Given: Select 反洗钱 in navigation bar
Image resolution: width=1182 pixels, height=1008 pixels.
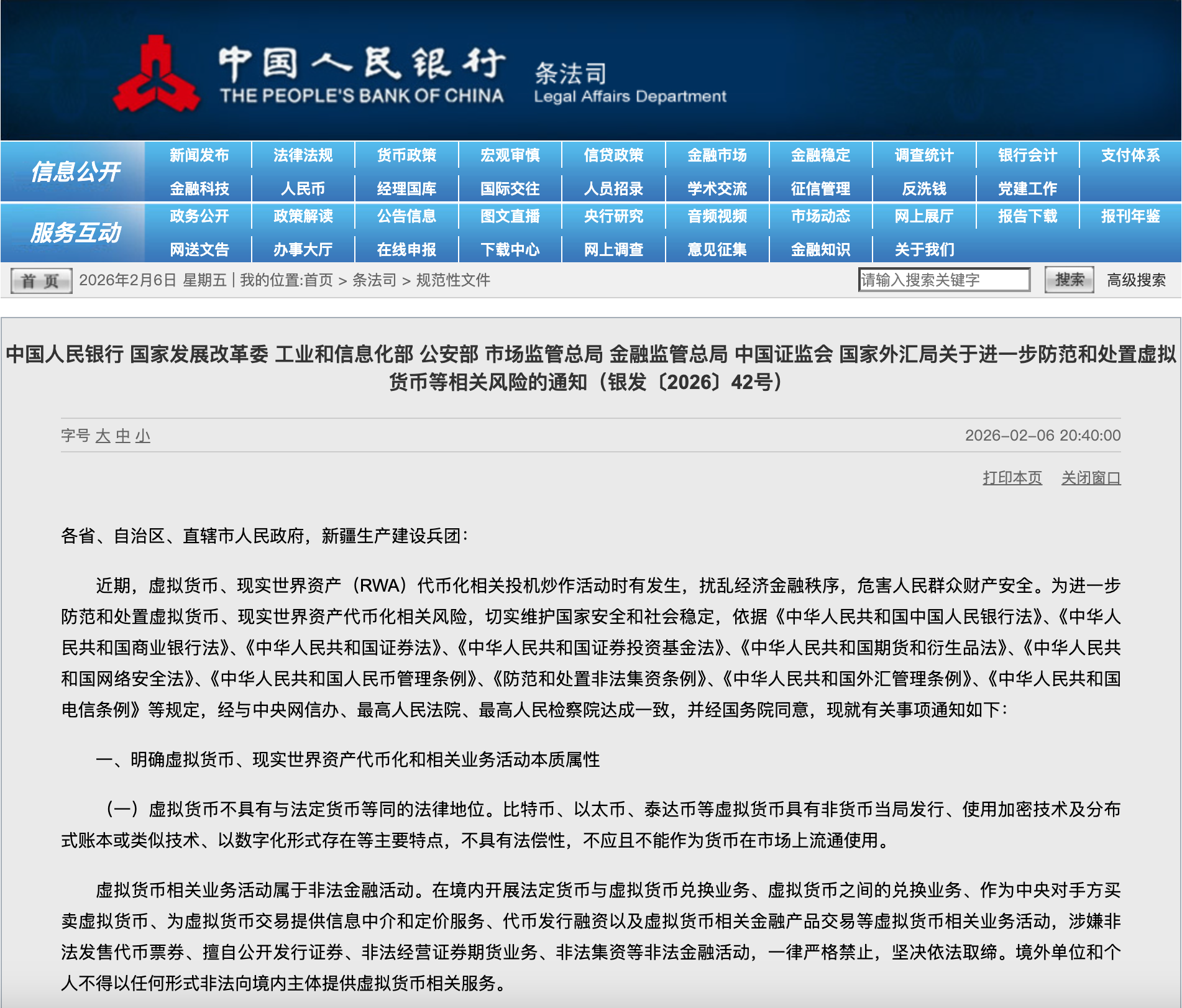Looking at the screenshot, I should coord(923,188).
